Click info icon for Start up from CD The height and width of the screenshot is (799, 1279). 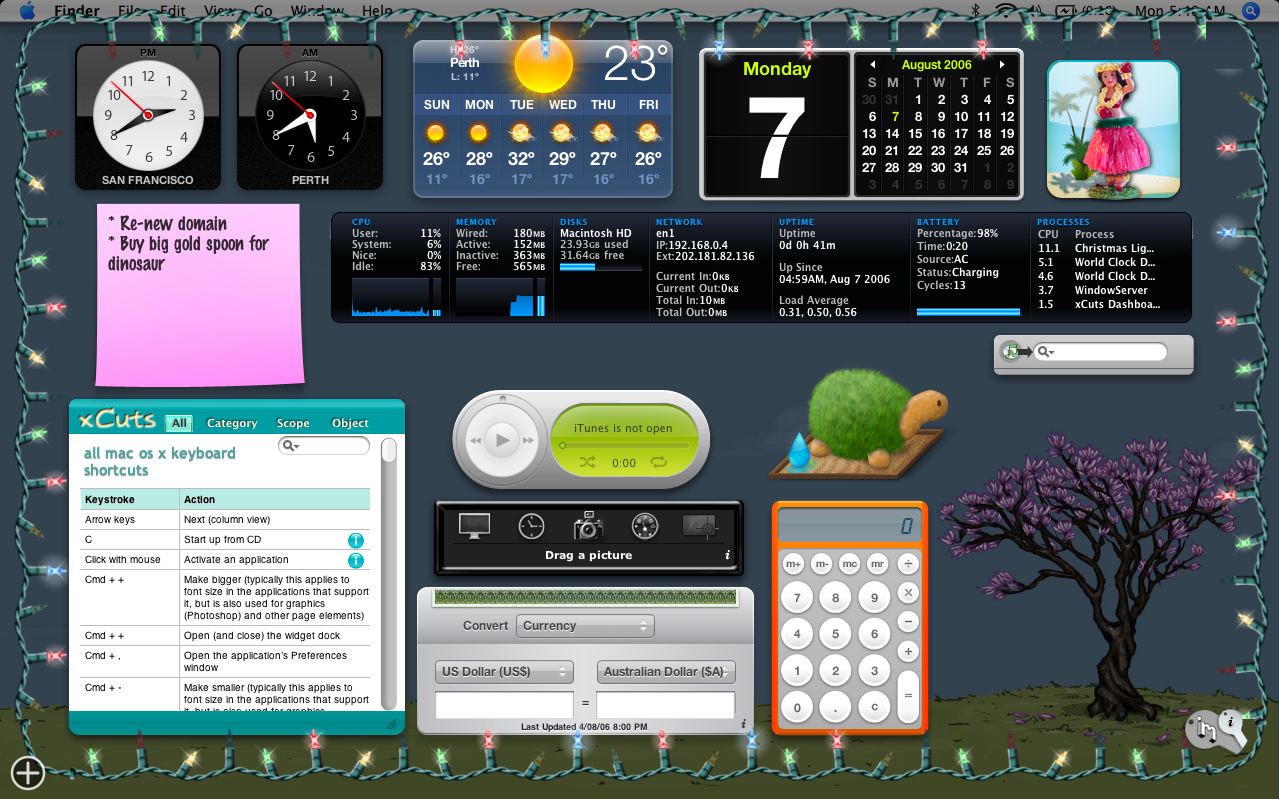point(355,540)
